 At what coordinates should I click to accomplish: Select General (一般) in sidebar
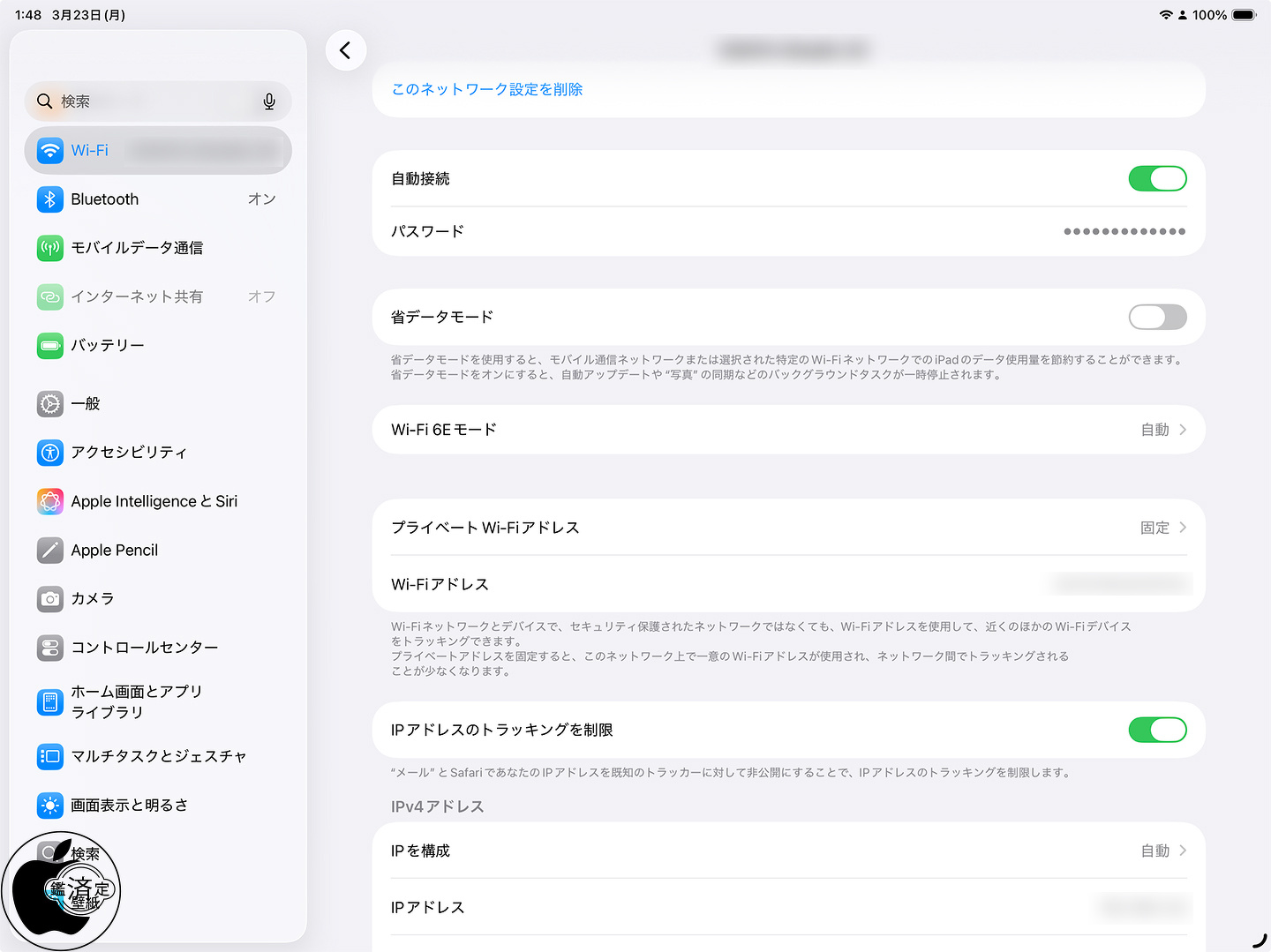pyautogui.click(x=86, y=404)
